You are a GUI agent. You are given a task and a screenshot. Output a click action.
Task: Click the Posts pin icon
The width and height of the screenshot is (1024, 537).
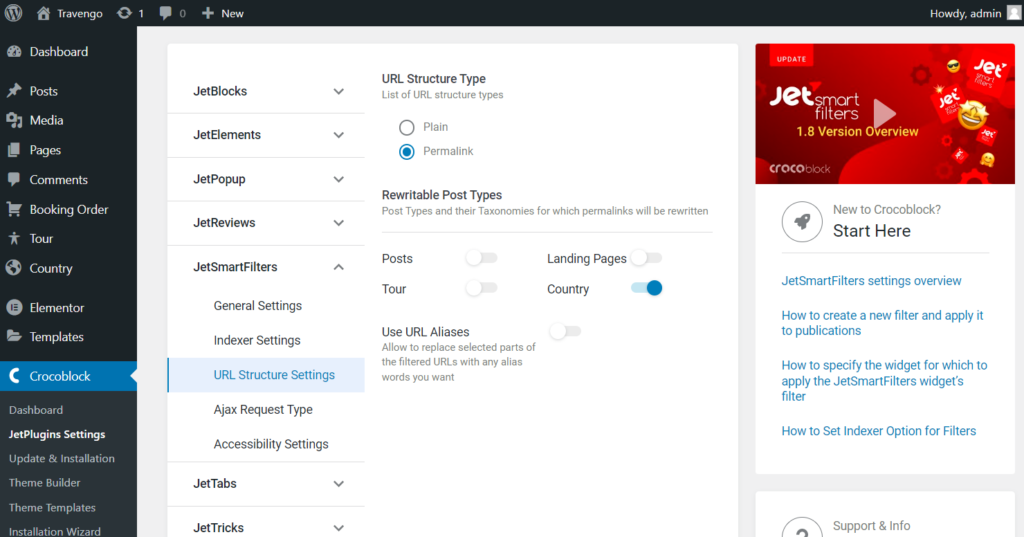tap(14, 91)
